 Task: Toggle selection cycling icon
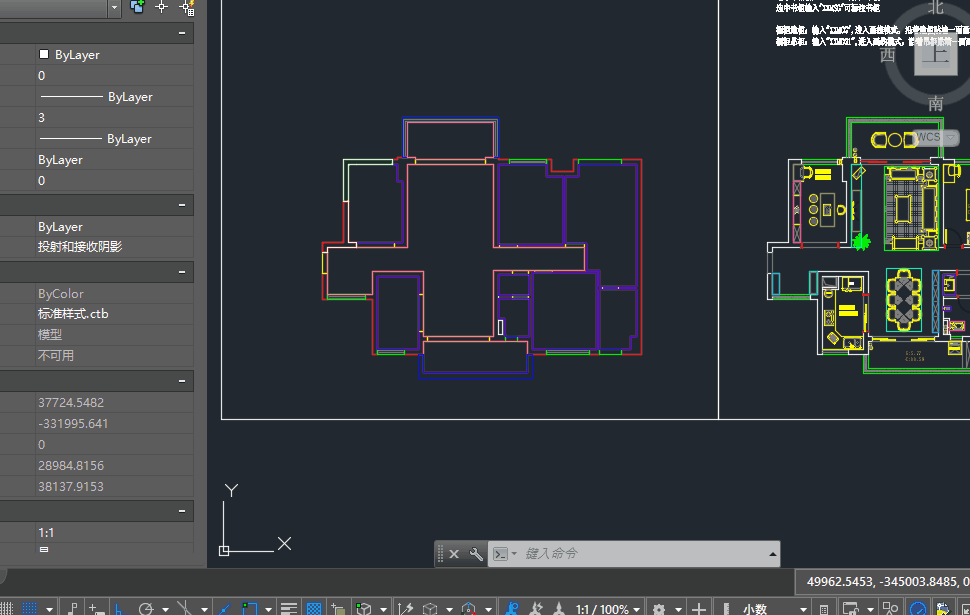pyautogui.click(x=338, y=609)
